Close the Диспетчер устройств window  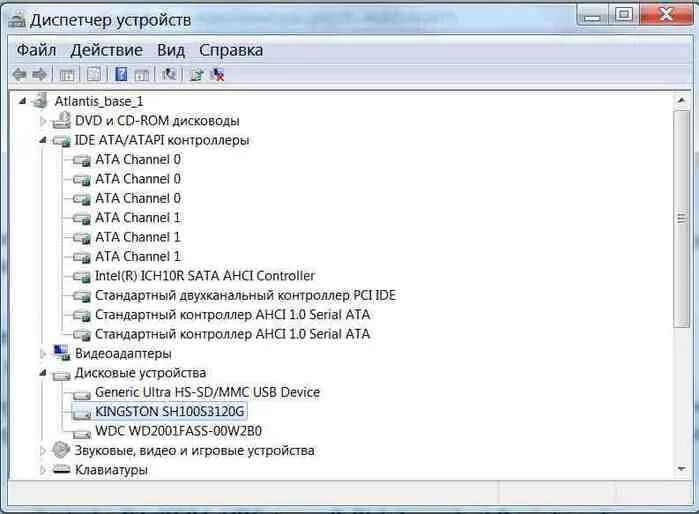coord(666,15)
